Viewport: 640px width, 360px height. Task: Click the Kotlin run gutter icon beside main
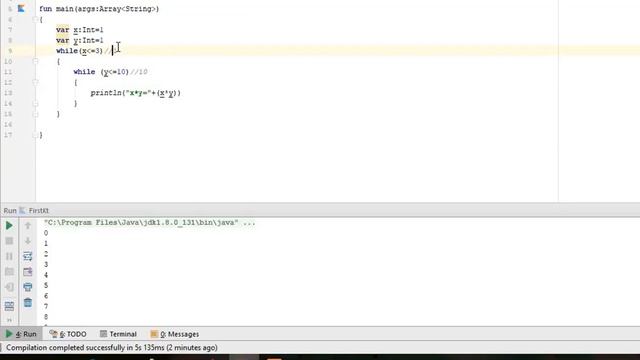click(x=21, y=9)
